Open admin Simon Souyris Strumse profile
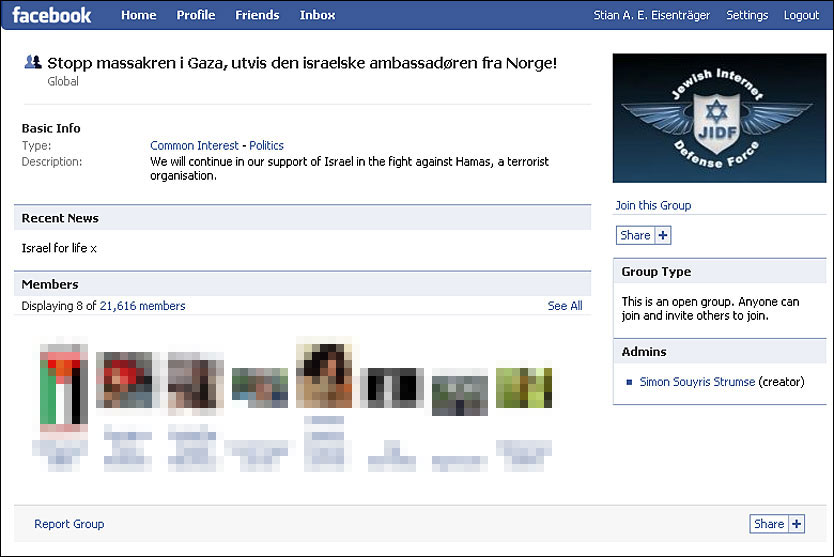The height and width of the screenshot is (557, 834). pos(697,382)
